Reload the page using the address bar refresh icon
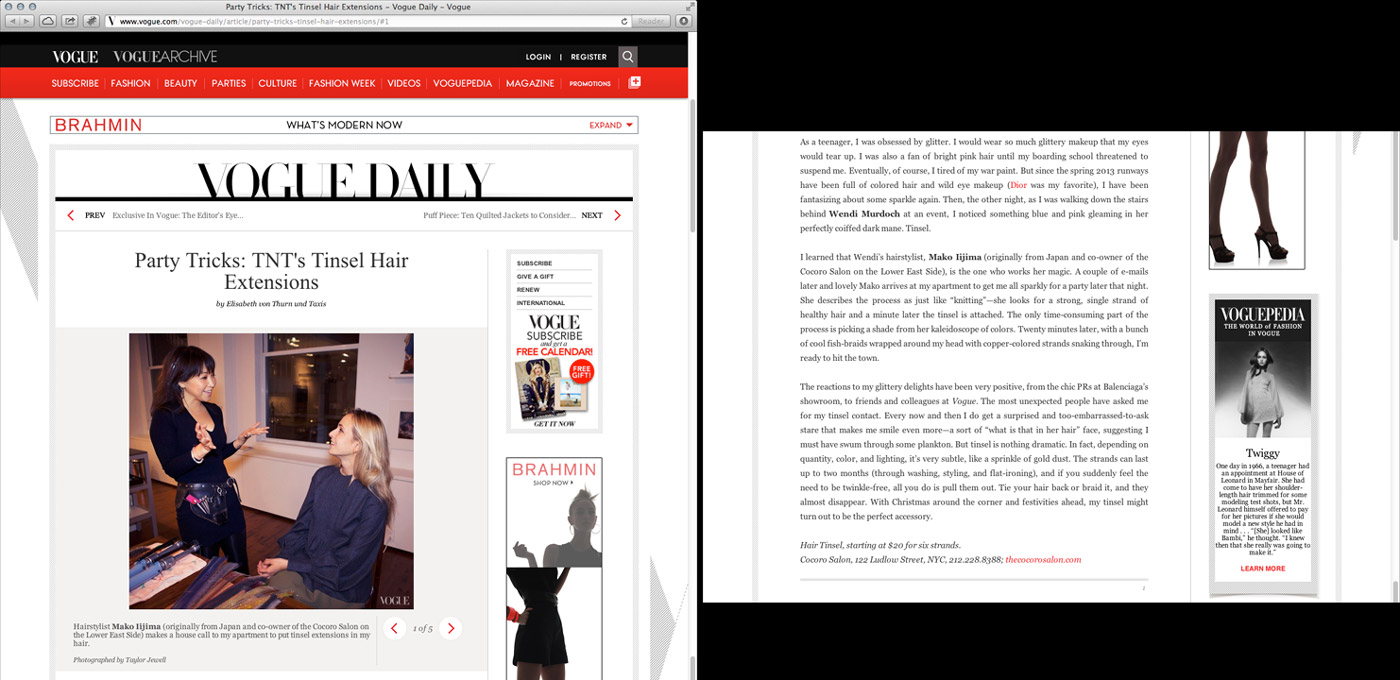1400x680 pixels. 625,21
